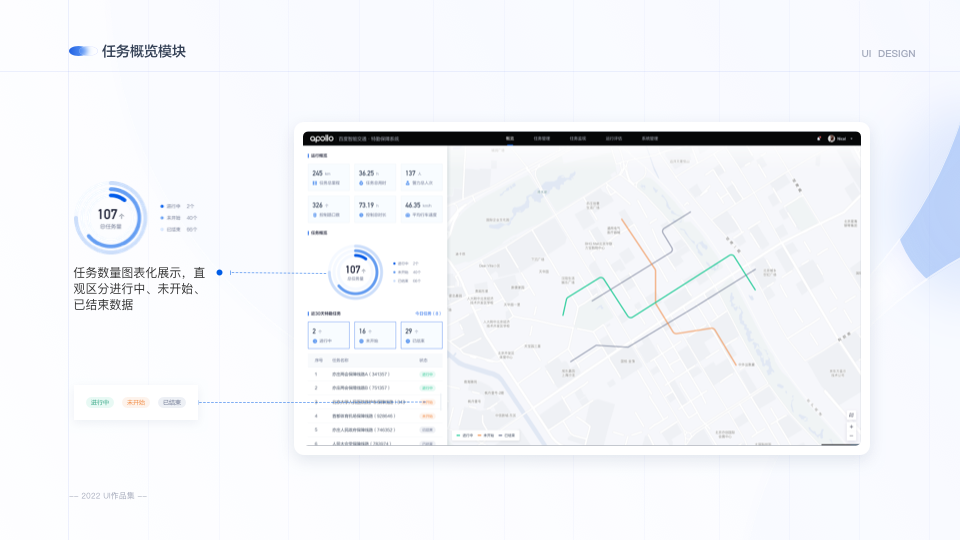Switch to the third tab in the top navigation
Viewport: 960px width, 540px height.
point(578,139)
